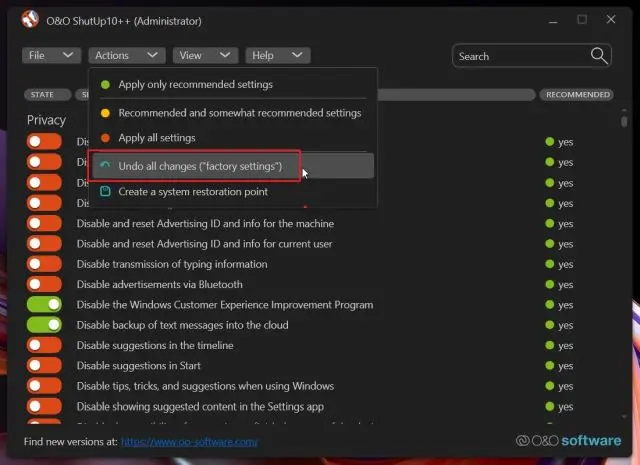The image size is (640, 465).
Task: Click green recommended dot for tips, tricks row
Action: pyautogui.click(x=550, y=386)
